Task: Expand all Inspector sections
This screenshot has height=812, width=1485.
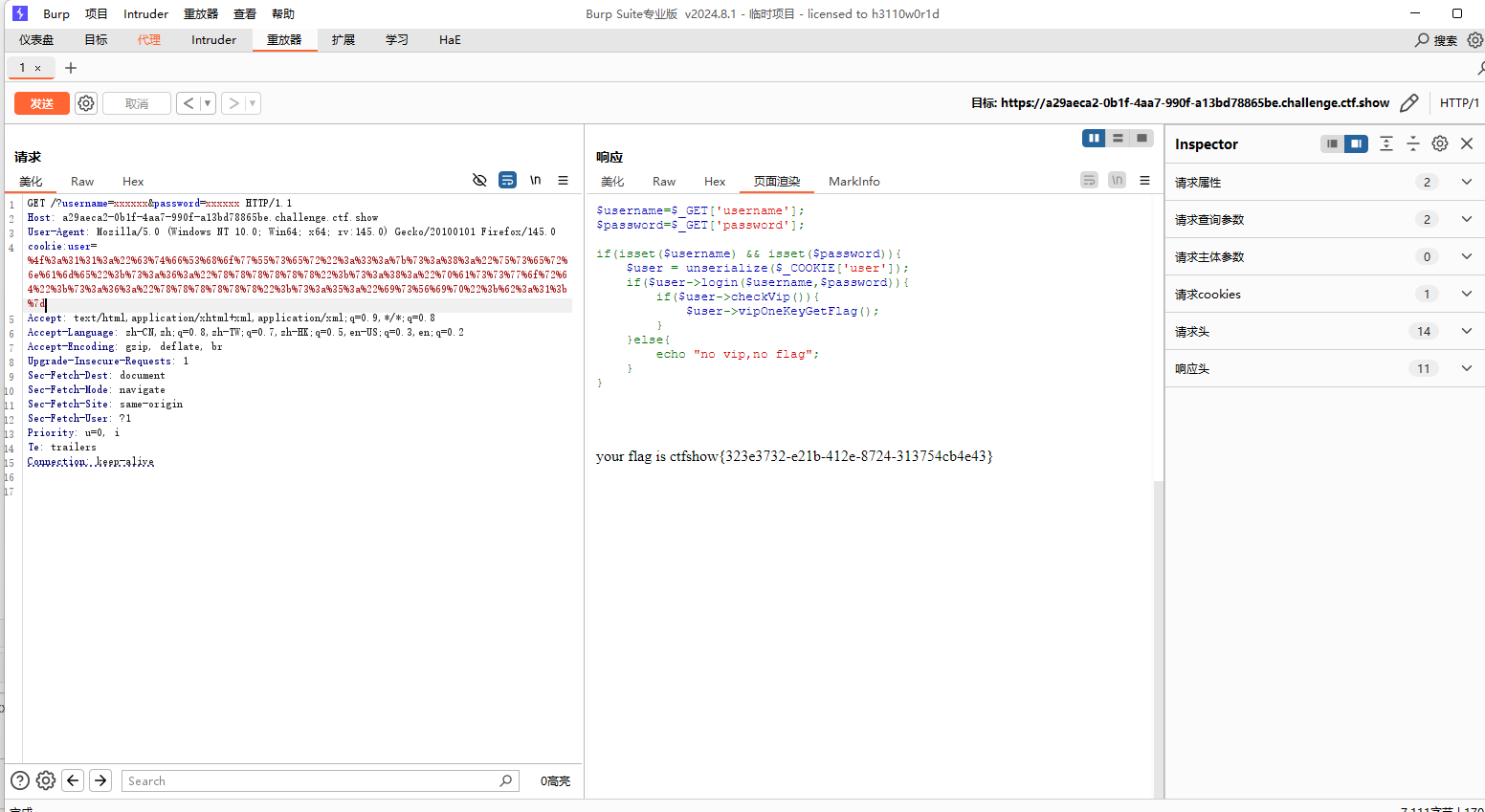Action: [x=1385, y=143]
